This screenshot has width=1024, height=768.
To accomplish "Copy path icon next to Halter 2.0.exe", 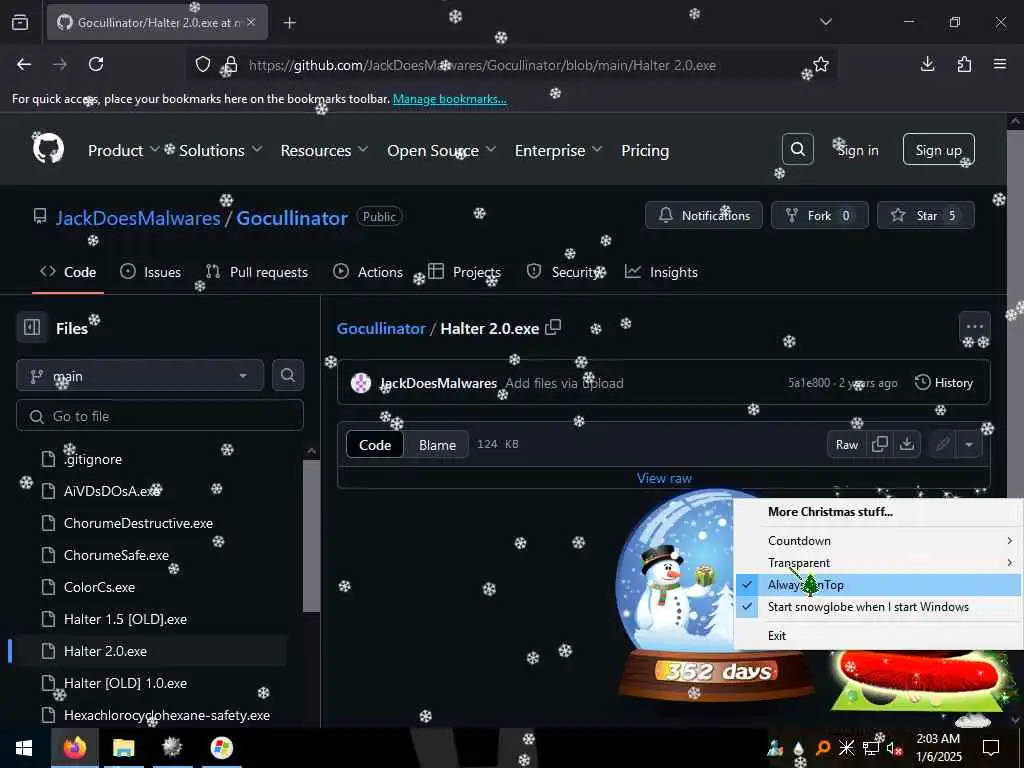I will (553, 327).
